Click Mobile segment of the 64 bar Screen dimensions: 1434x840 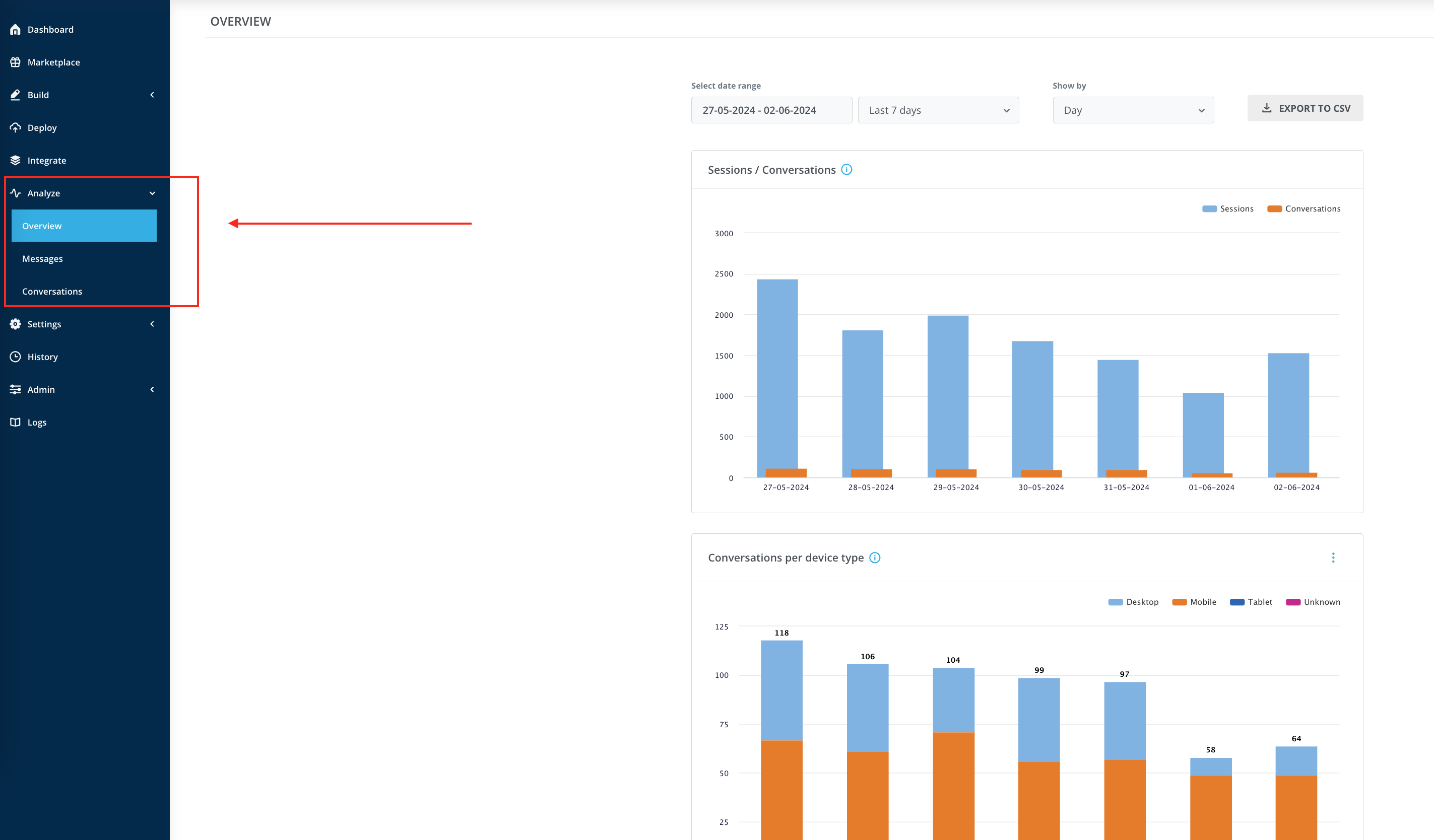click(1296, 808)
